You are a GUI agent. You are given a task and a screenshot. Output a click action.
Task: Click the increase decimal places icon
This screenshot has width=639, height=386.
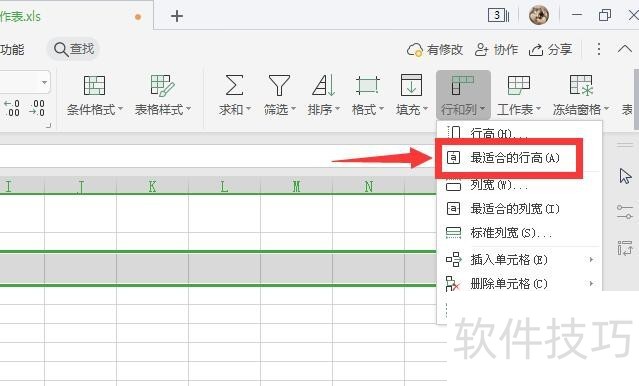pos(12,108)
